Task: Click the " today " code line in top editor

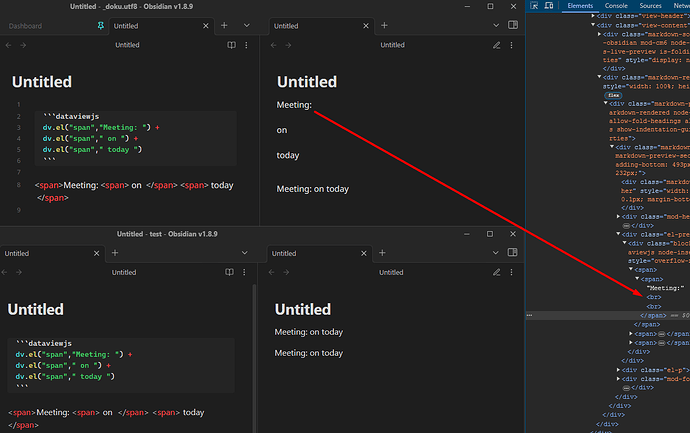Action: (92, 150)
